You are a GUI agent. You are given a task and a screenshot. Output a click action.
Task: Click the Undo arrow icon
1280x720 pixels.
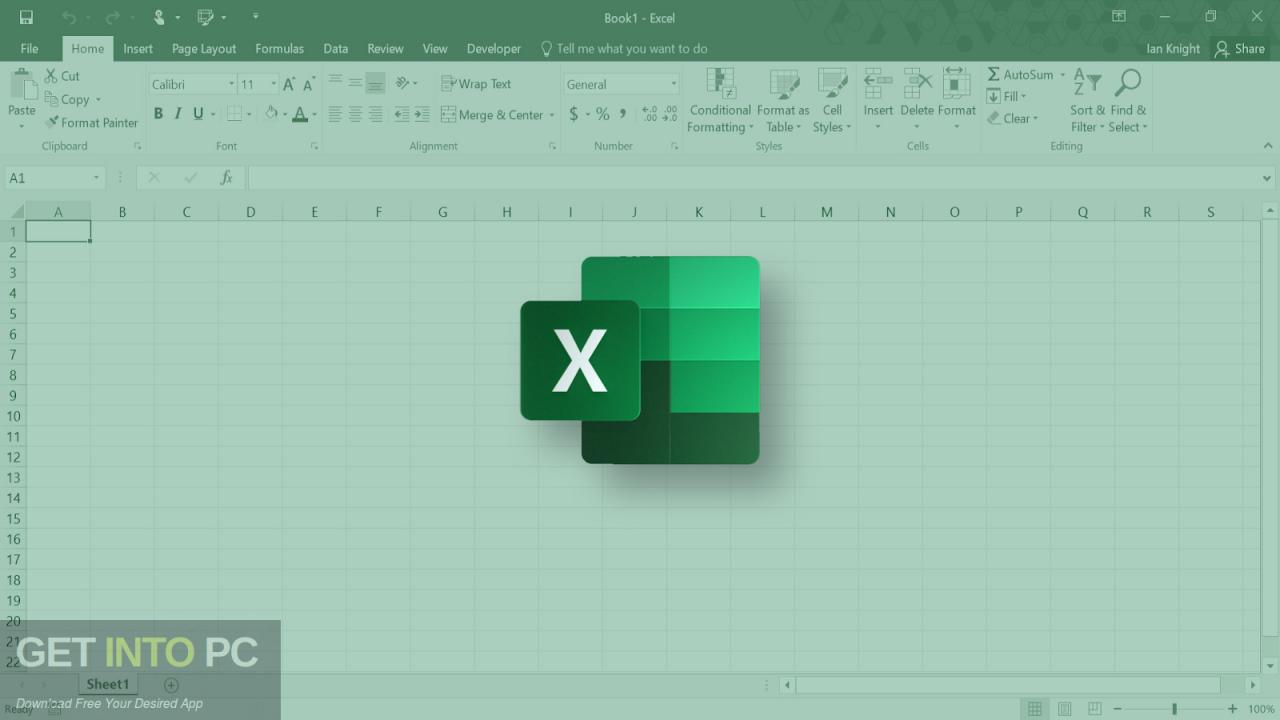(x=69, y=17)
